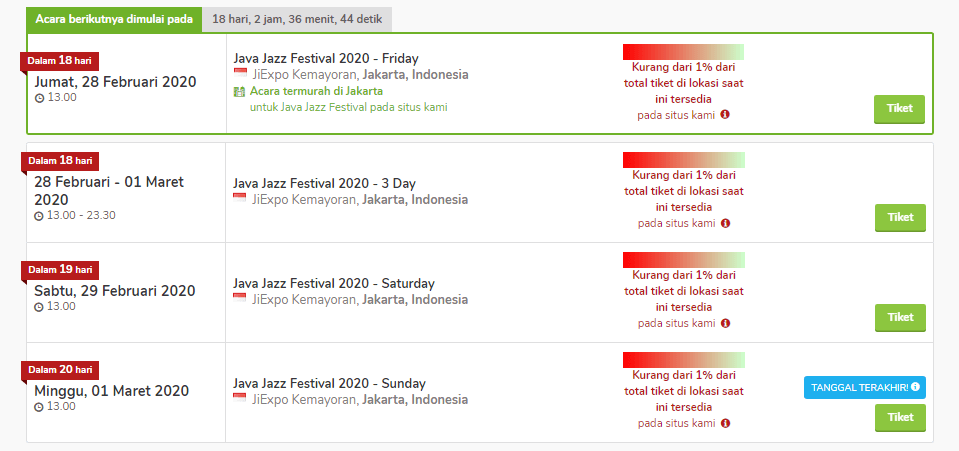Click the Dalam 20 hari red ribbon label
This screenshot has height=451, width=959.
tap(60, 370)
